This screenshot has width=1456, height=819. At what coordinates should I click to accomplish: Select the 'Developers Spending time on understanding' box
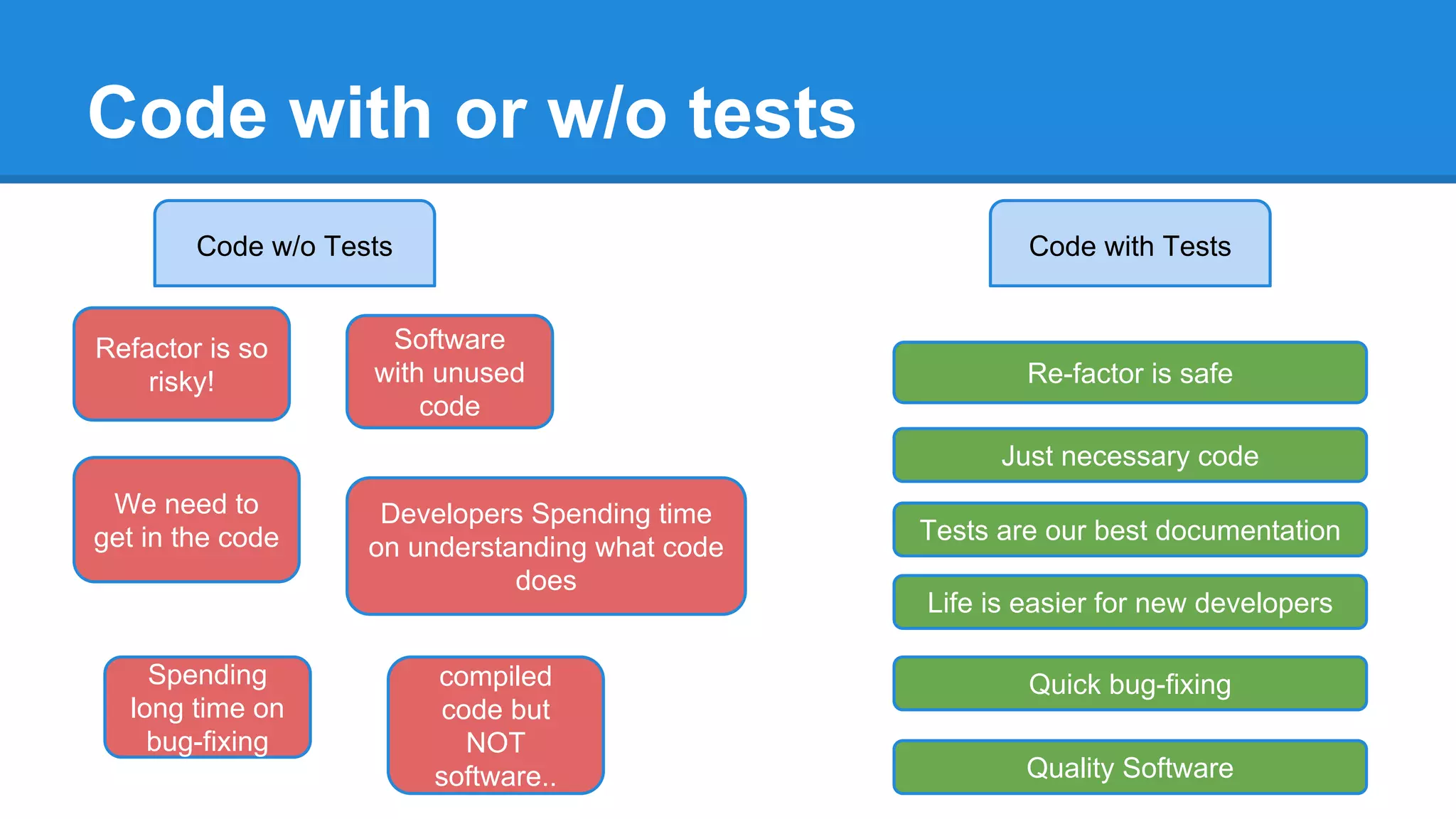[x=546, y=546]
